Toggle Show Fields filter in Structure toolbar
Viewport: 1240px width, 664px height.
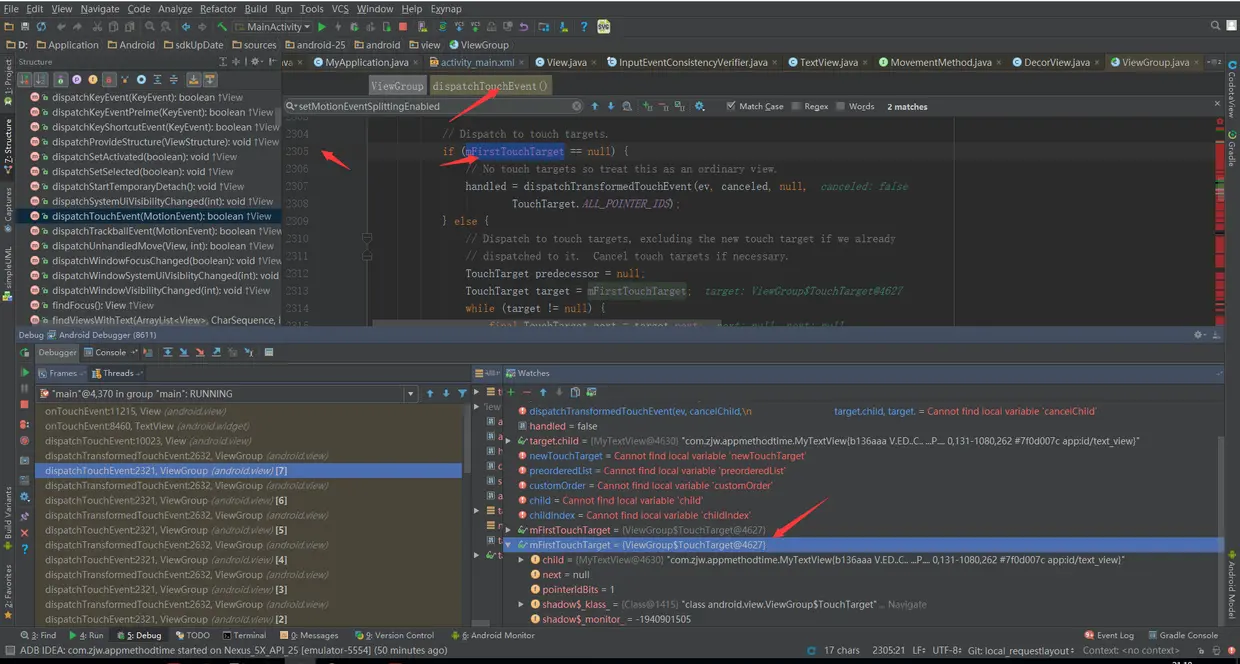click(x=92, y=79)
